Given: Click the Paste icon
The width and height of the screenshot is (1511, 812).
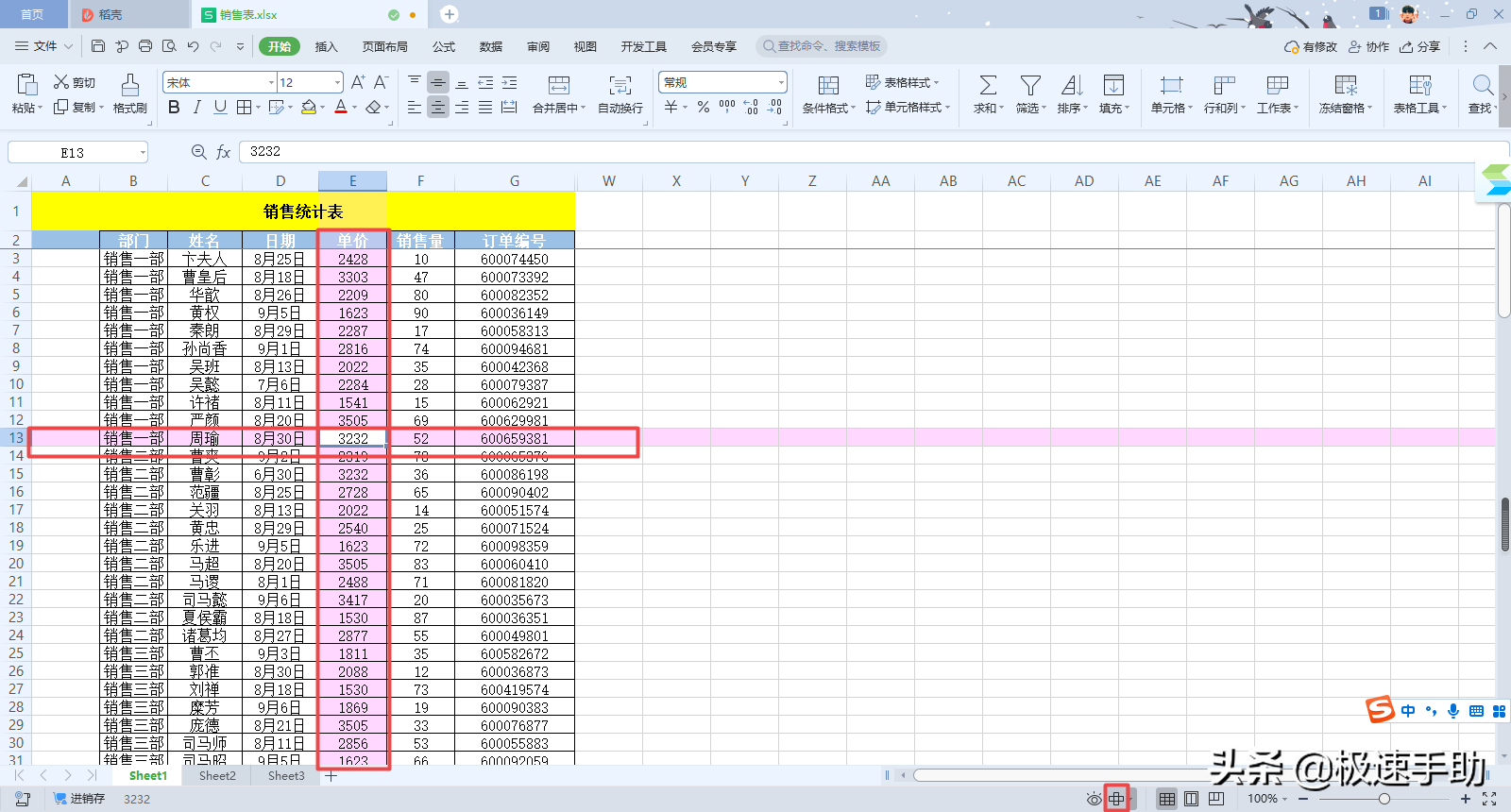Looking at the screenshot, I should pos(27,84).
